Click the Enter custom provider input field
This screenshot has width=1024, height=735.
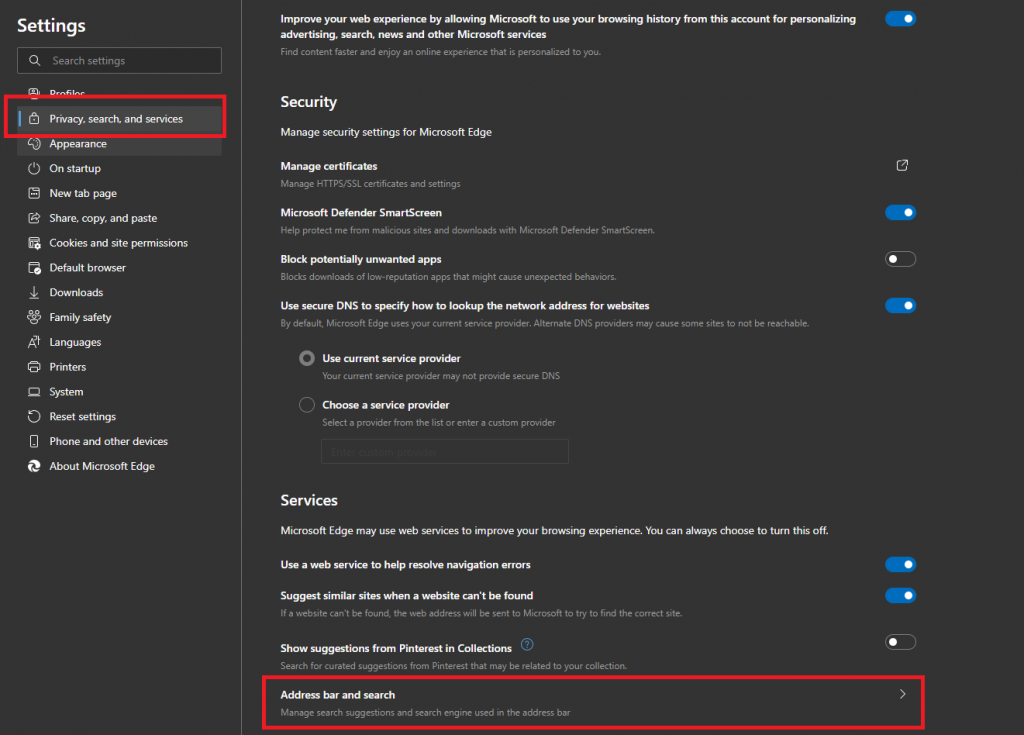point(444,451)
